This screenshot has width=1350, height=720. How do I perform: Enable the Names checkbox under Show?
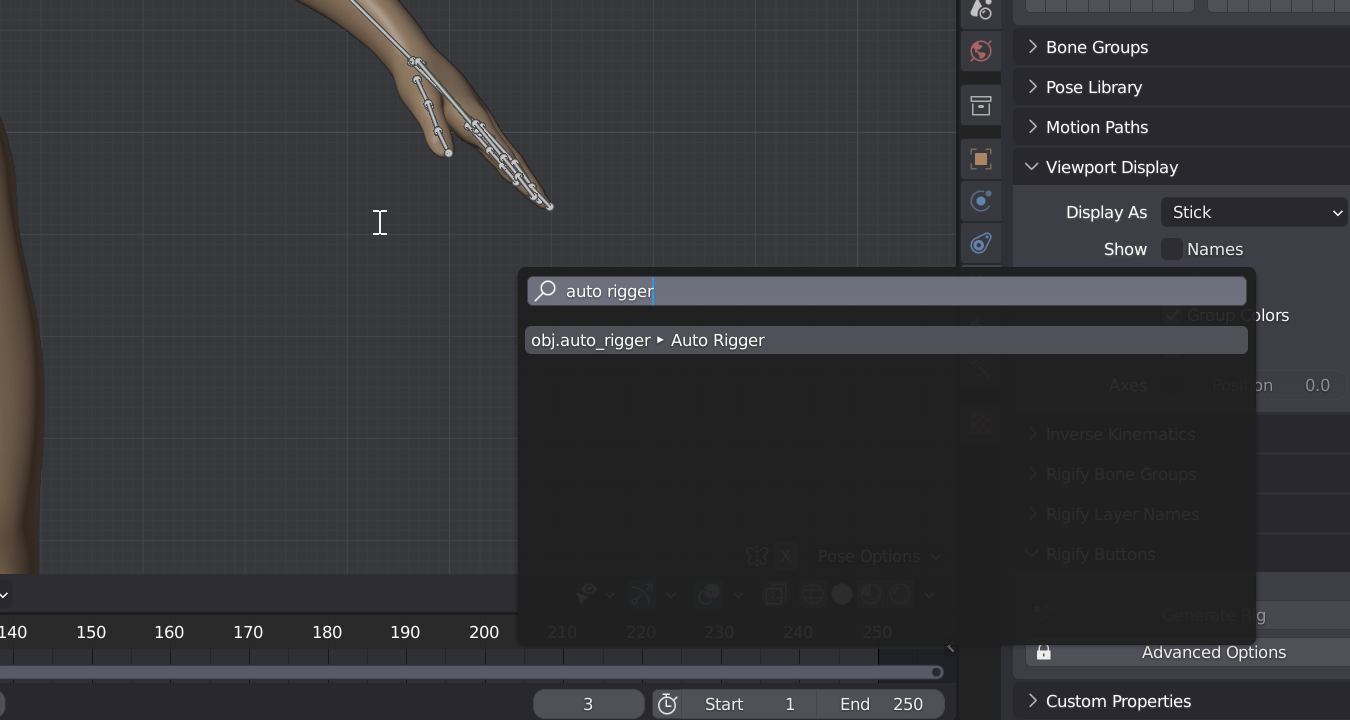[x=1172, y=249]
